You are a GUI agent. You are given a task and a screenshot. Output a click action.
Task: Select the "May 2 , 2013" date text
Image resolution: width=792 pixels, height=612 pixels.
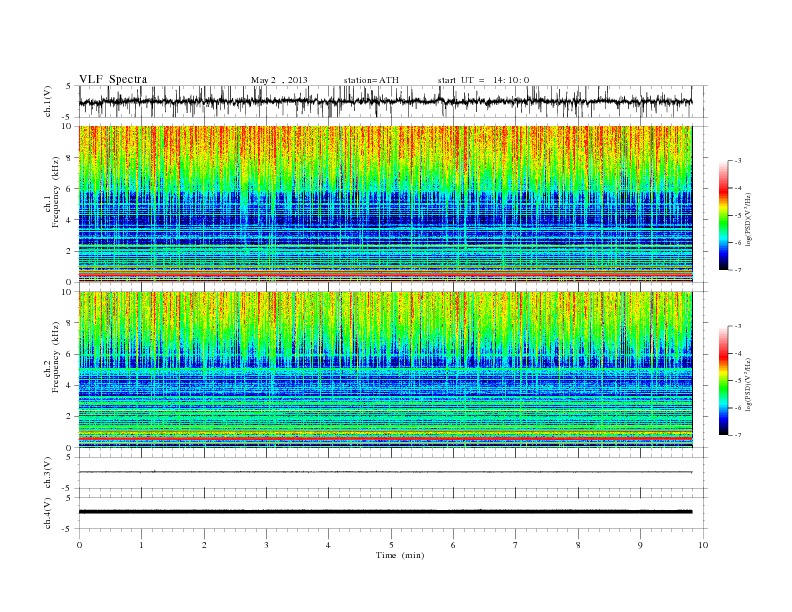279,80
